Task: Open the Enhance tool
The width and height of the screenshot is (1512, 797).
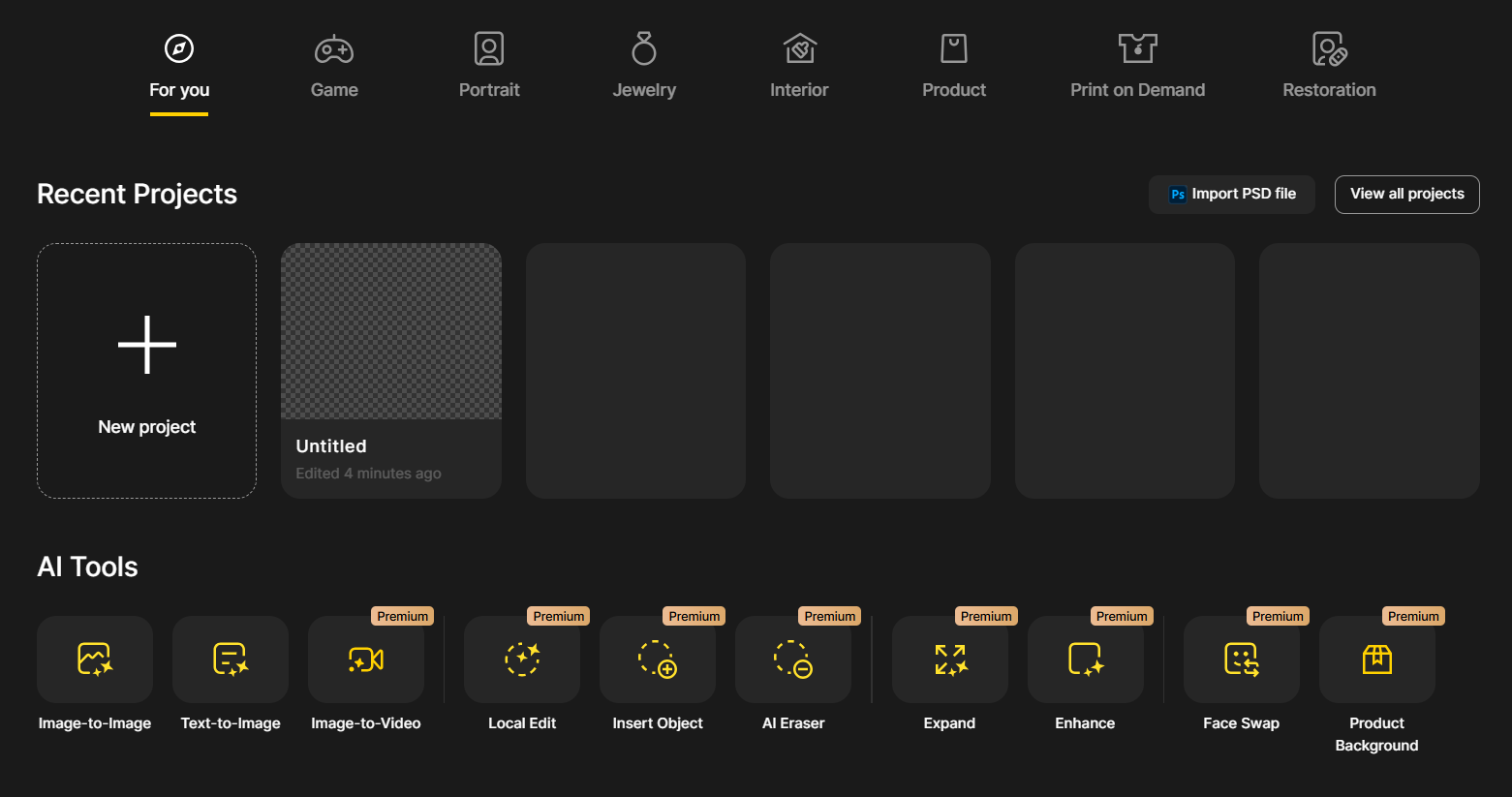Action: coord(1086,659)
